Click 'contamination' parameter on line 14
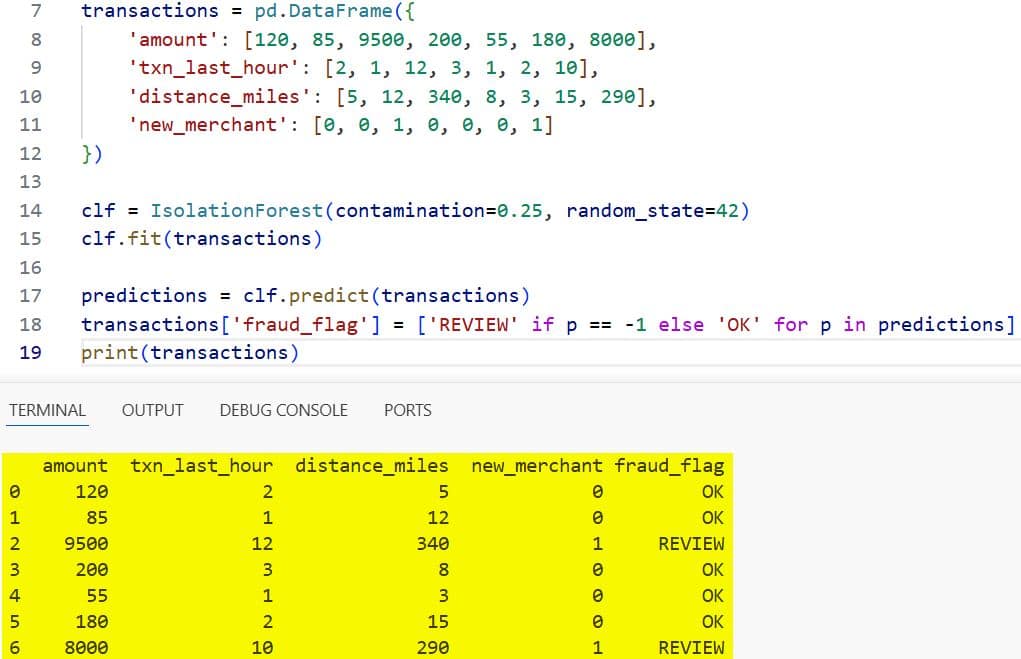The height and width of the screenshot is (659, 1021). pyautogui.click(x=410, y=210)
